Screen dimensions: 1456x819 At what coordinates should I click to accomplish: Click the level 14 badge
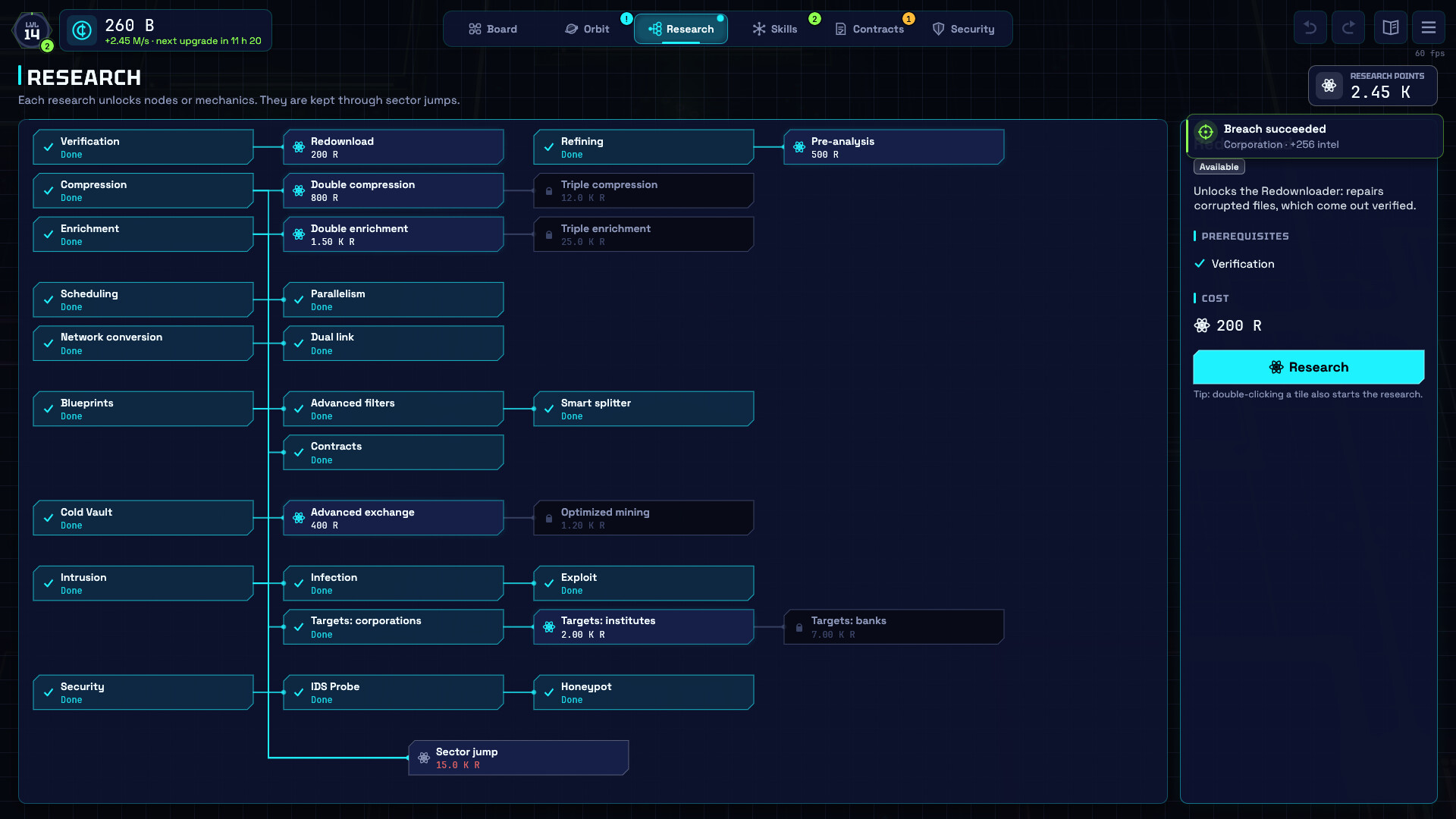(32, 30)
